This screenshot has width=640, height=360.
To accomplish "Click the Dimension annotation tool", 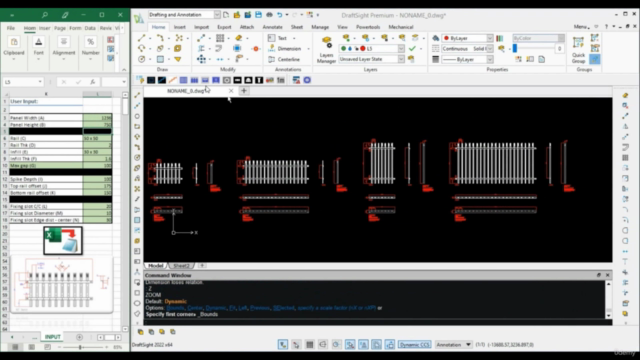I will coord(284,49).
